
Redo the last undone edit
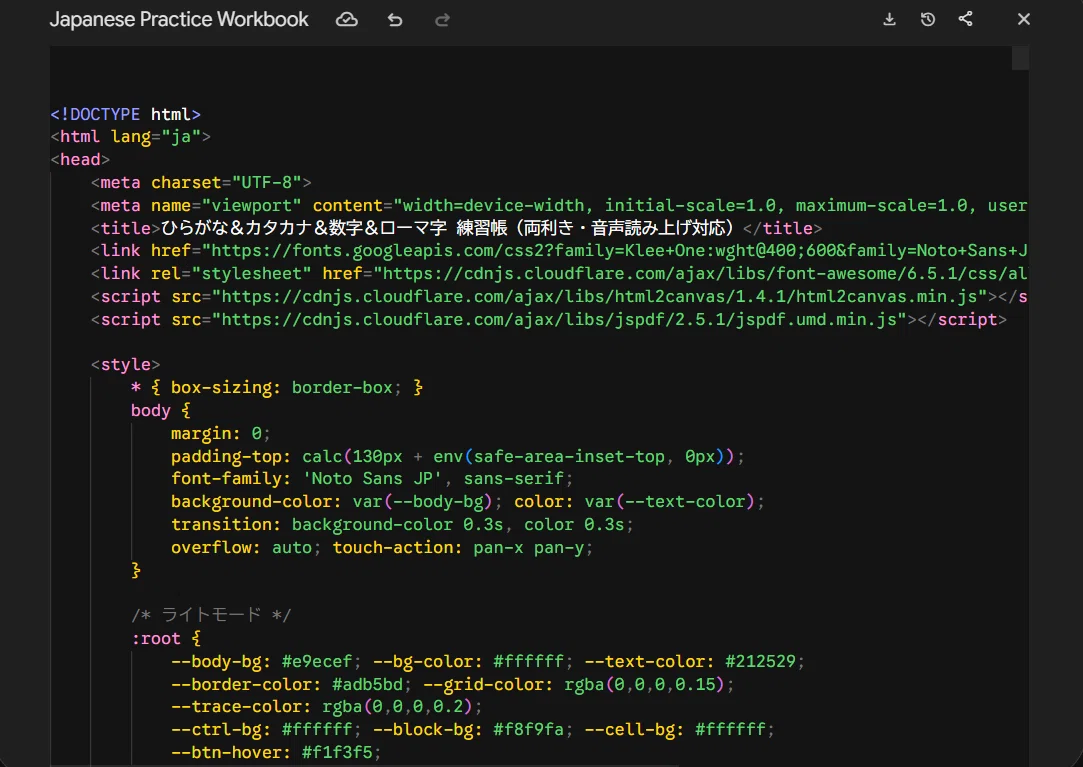(x=443, y=20)
